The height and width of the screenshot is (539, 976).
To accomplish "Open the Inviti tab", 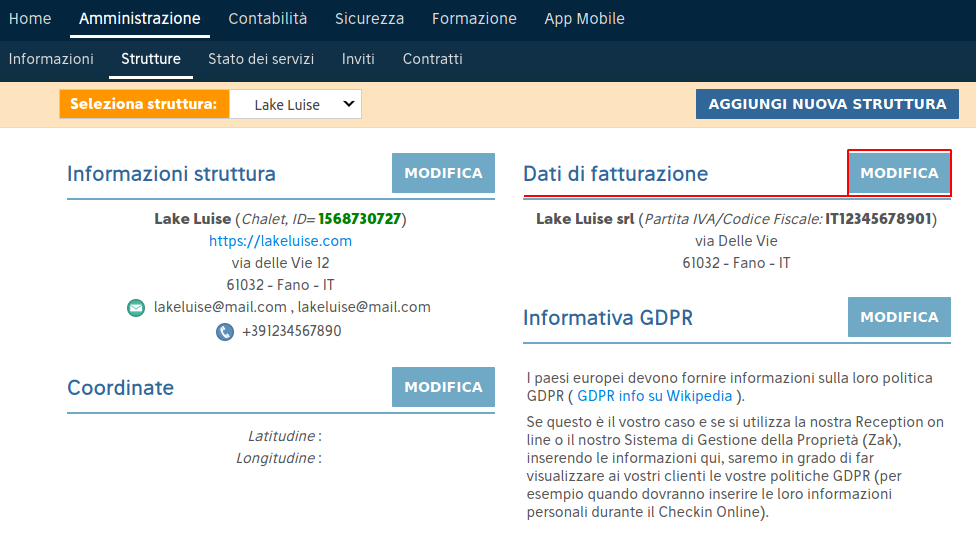I will coord(358,59).
